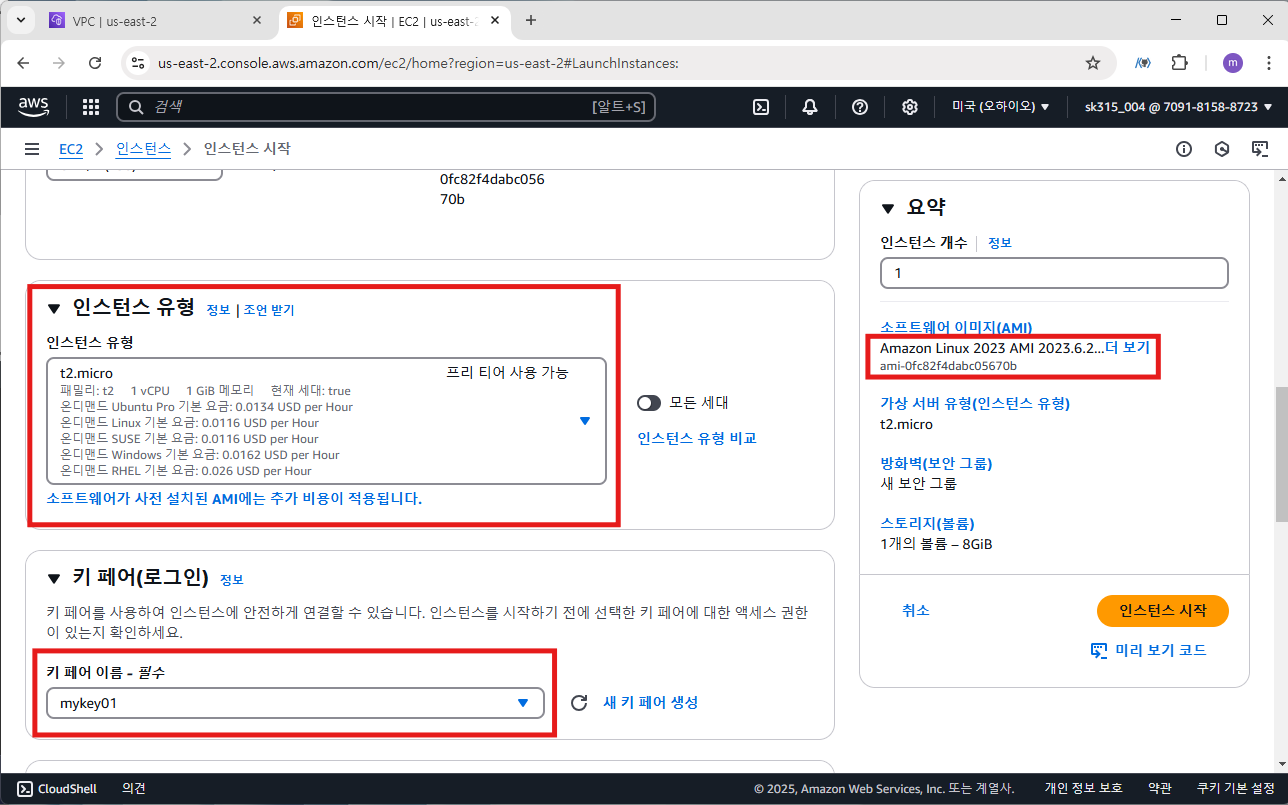
Task: Click the 인스턴스 시작 launch button
Action: pos(1163,611)
